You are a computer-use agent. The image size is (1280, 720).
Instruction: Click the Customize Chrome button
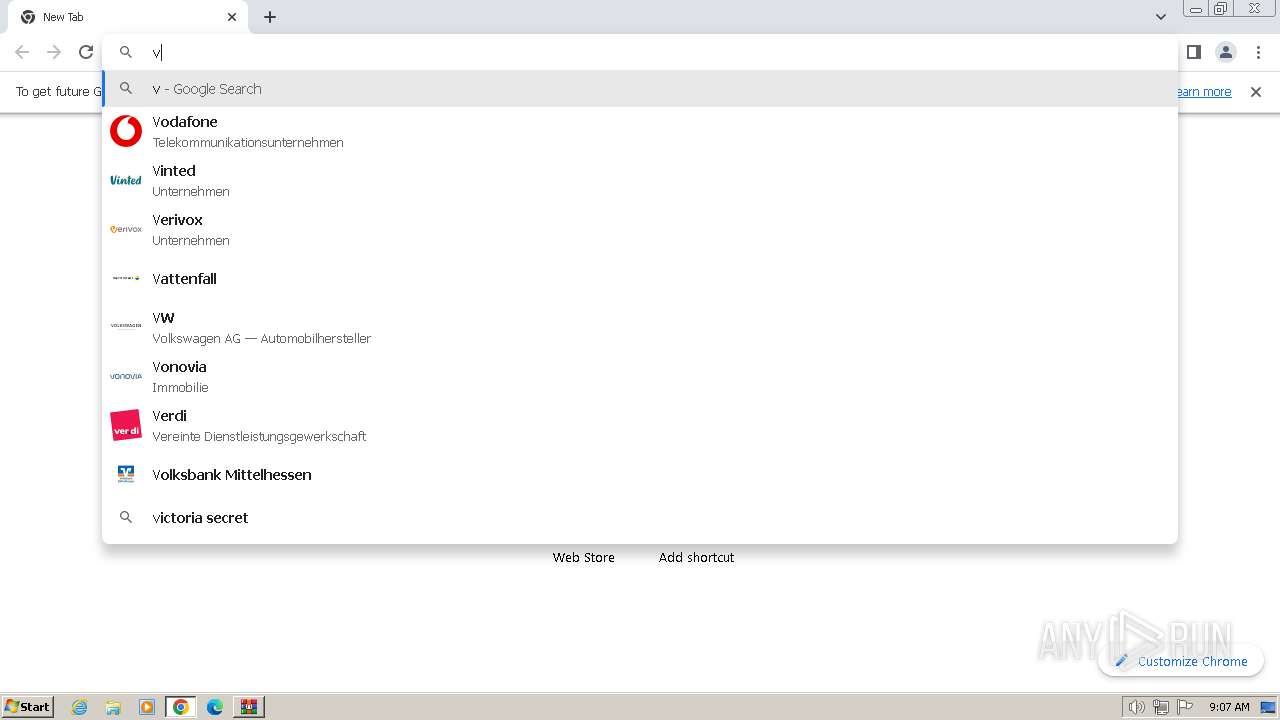1181,661
